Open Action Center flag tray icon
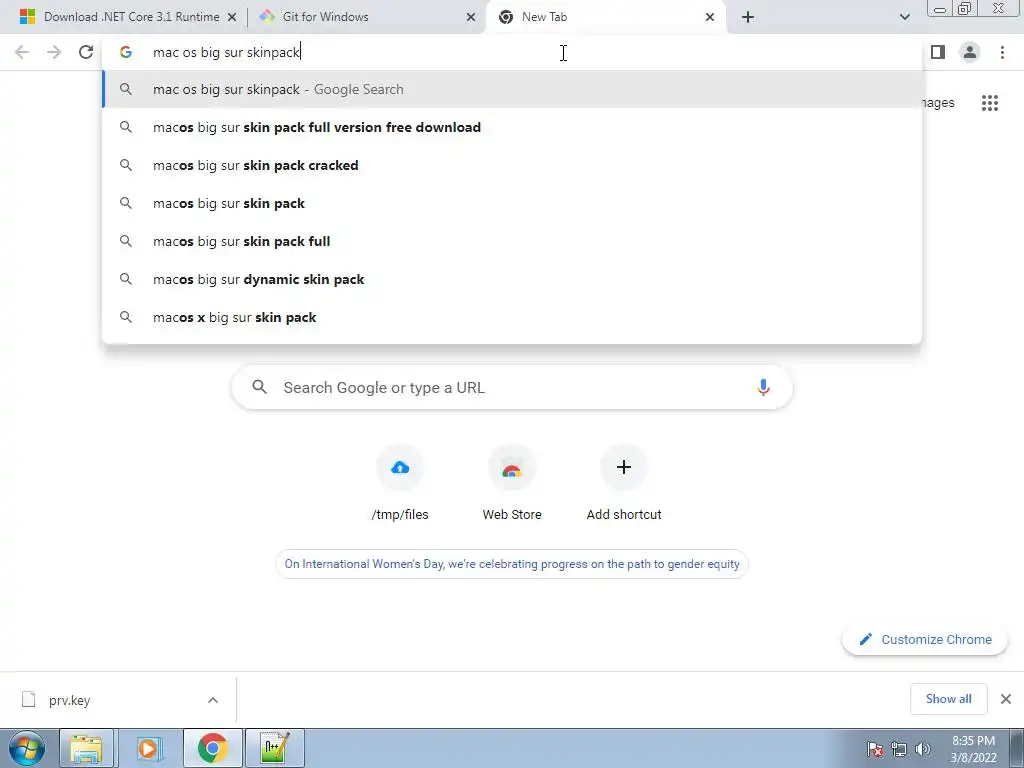The height and width of the screenshot is (768, 1024). (875, 749)
